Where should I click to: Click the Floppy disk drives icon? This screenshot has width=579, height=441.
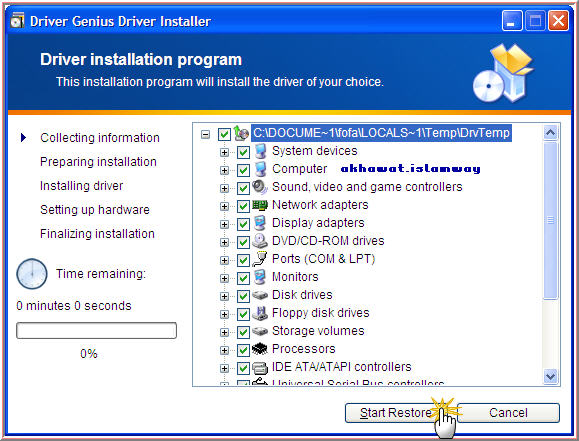click(x=260, y=313)
